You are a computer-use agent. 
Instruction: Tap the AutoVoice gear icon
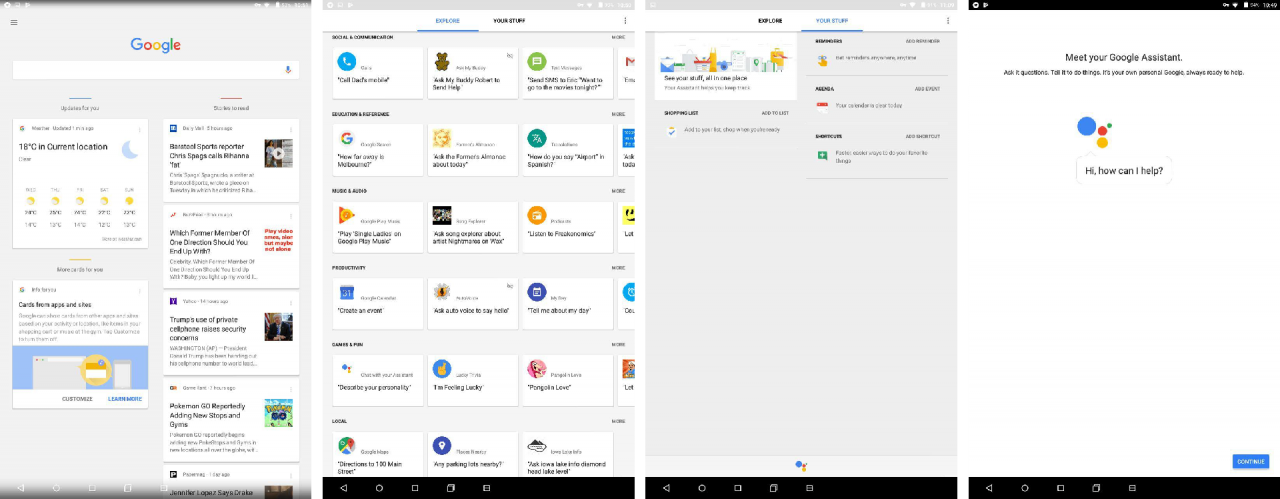[441, 292]
